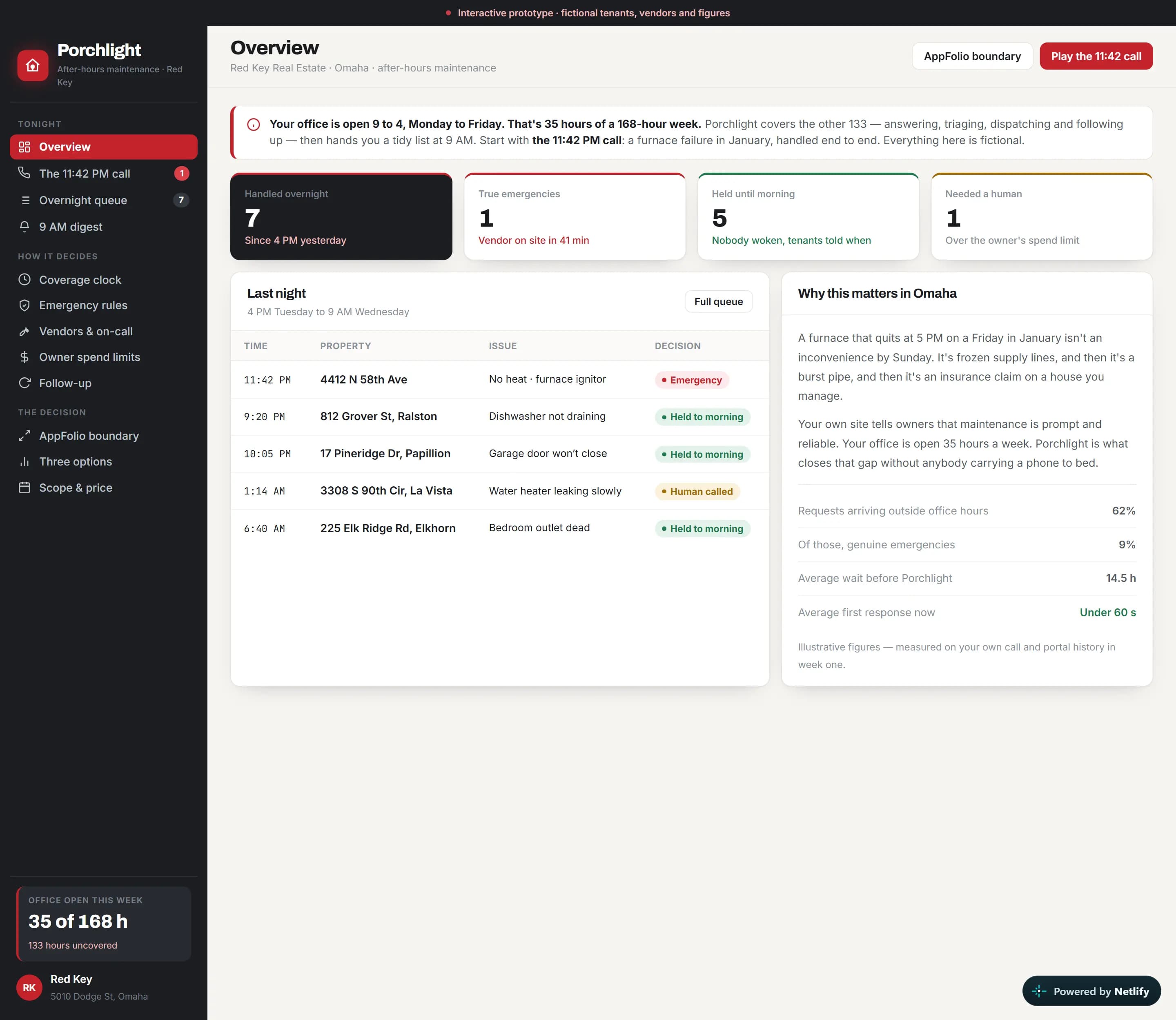Image resolution: width=1176 pixels, height=1020 pixels.
Task: Click the AppFolio boundary header button
Action: tap(972, 56)
